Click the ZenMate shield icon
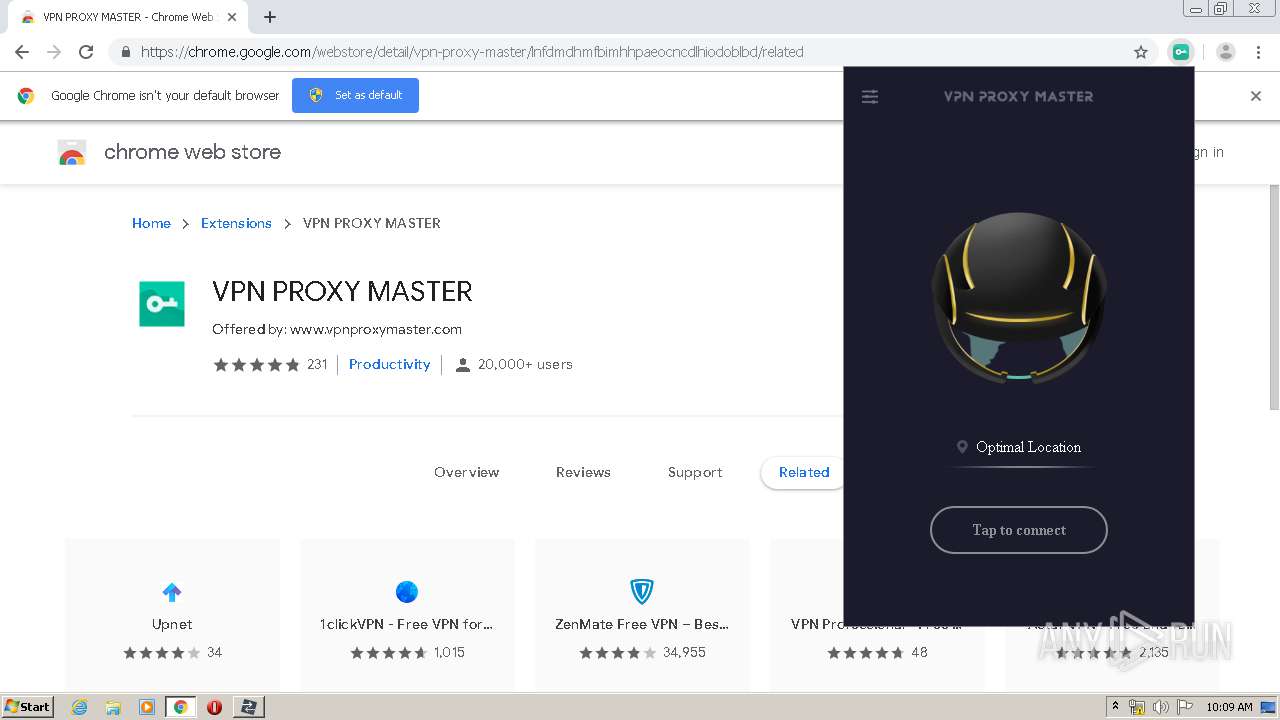 [x=642, y=591]
